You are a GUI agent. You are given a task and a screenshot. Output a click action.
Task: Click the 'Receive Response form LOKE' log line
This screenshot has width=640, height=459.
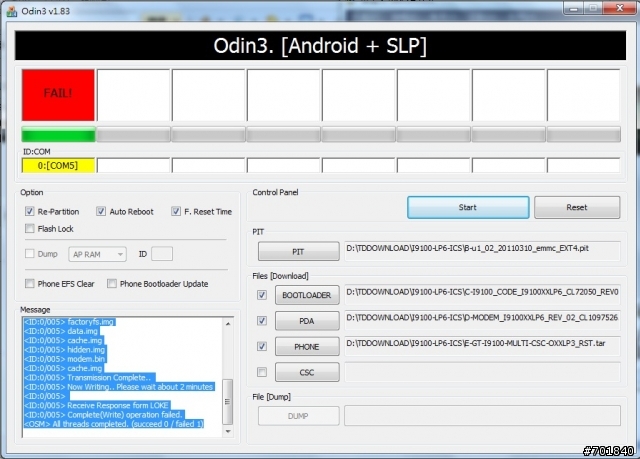96,405
